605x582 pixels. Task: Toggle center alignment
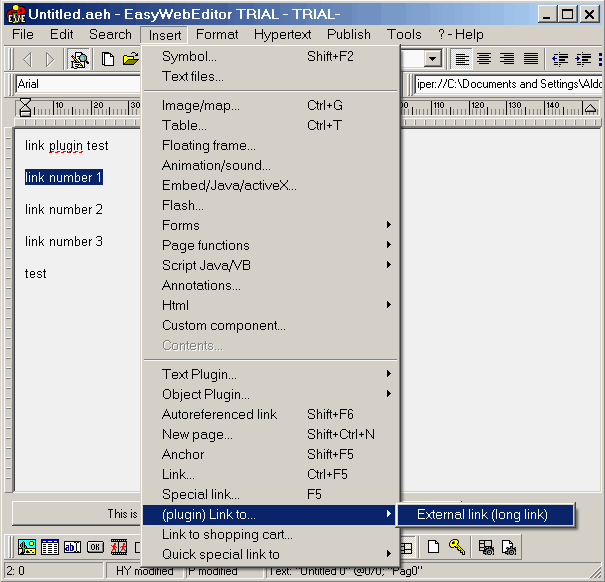pos(484,59)
